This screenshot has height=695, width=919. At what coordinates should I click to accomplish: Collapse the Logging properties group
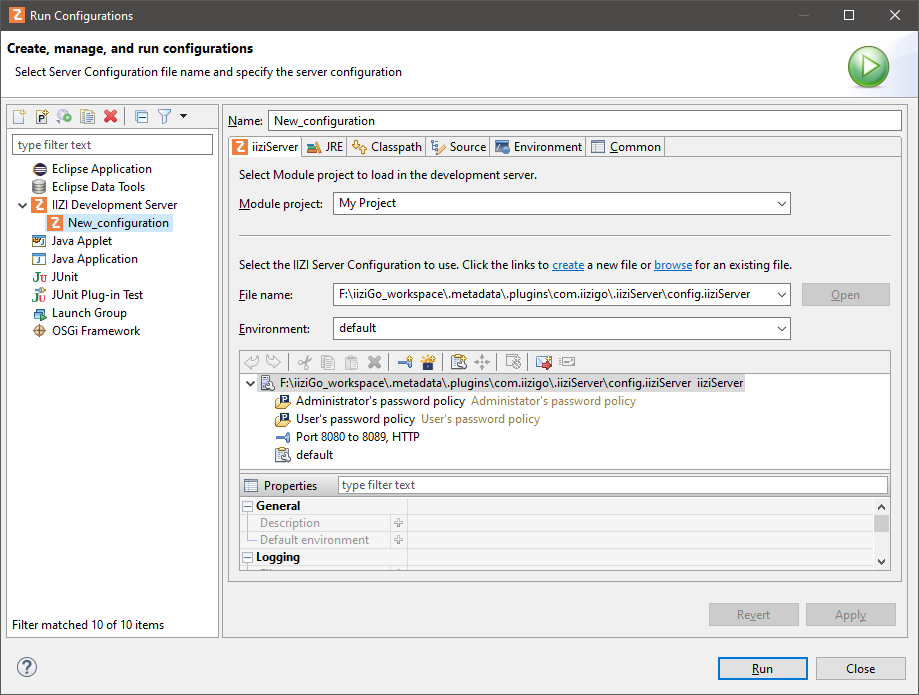(247, 557)
